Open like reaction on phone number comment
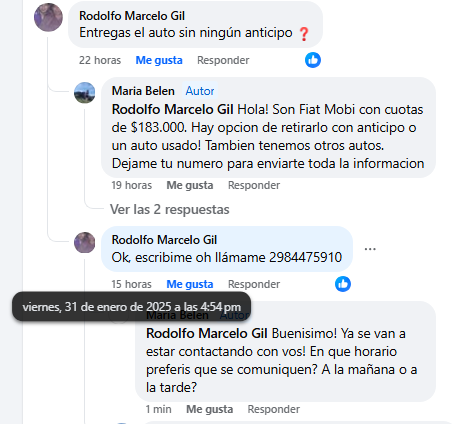 click(343, 284)
